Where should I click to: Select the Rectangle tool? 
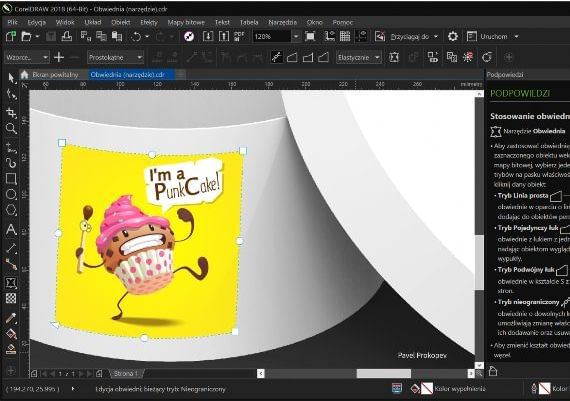11,179
